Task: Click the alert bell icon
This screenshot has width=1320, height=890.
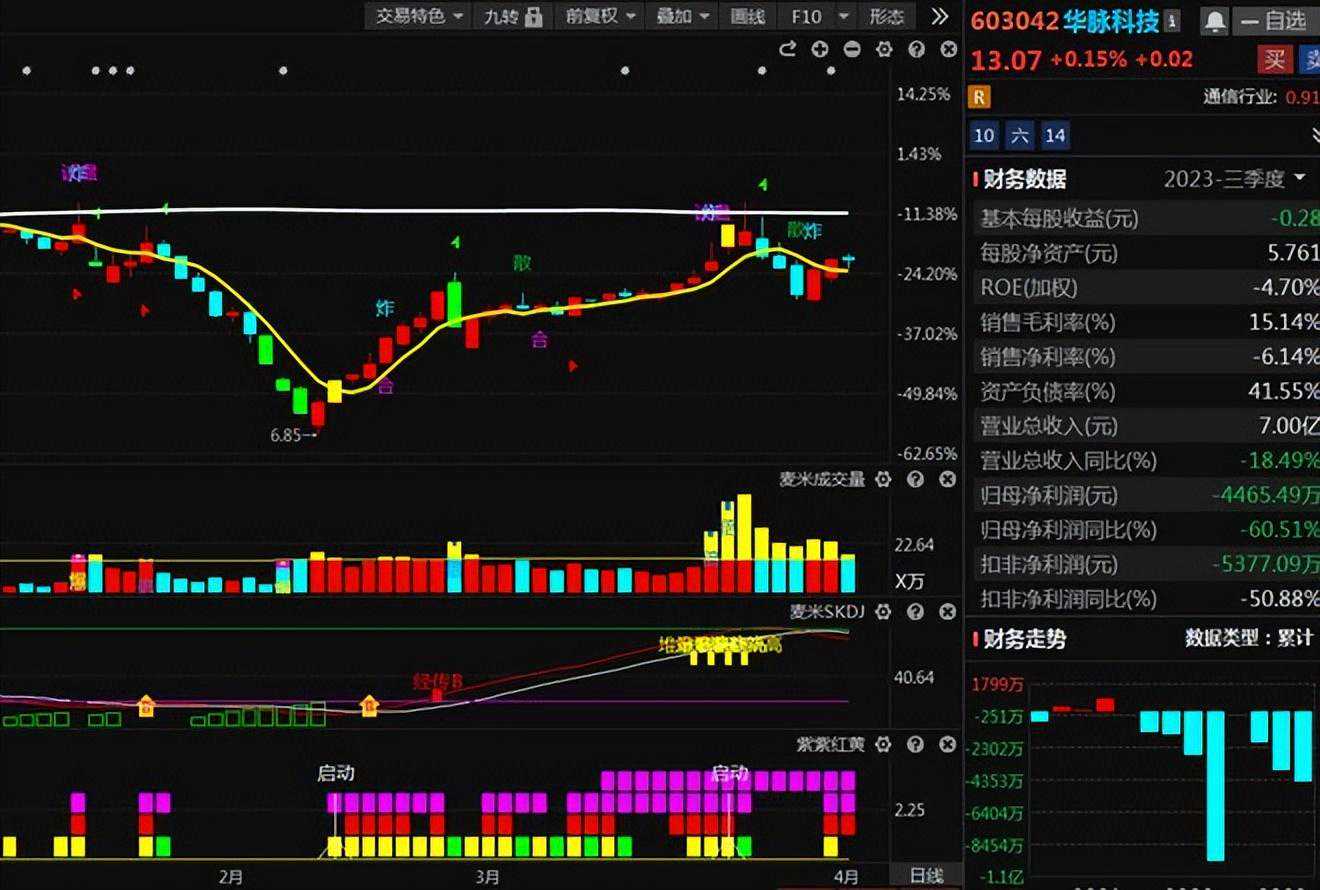Action: pos(1214,20)
